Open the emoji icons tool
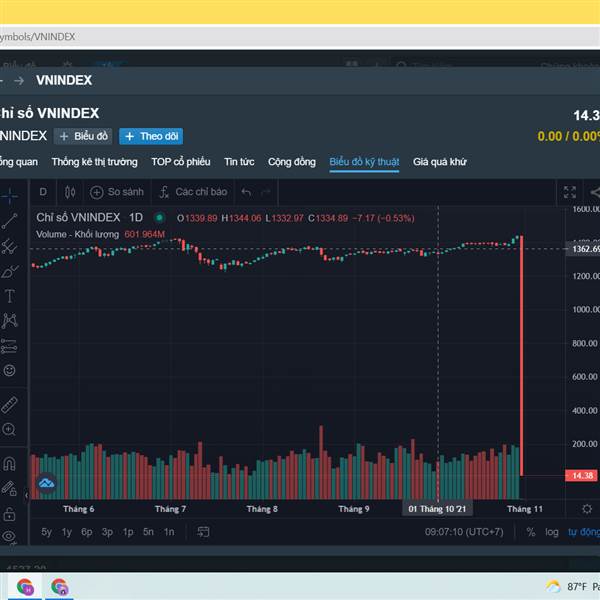The image size is (600, 600). pyautogui.click(x=9, y=370)
